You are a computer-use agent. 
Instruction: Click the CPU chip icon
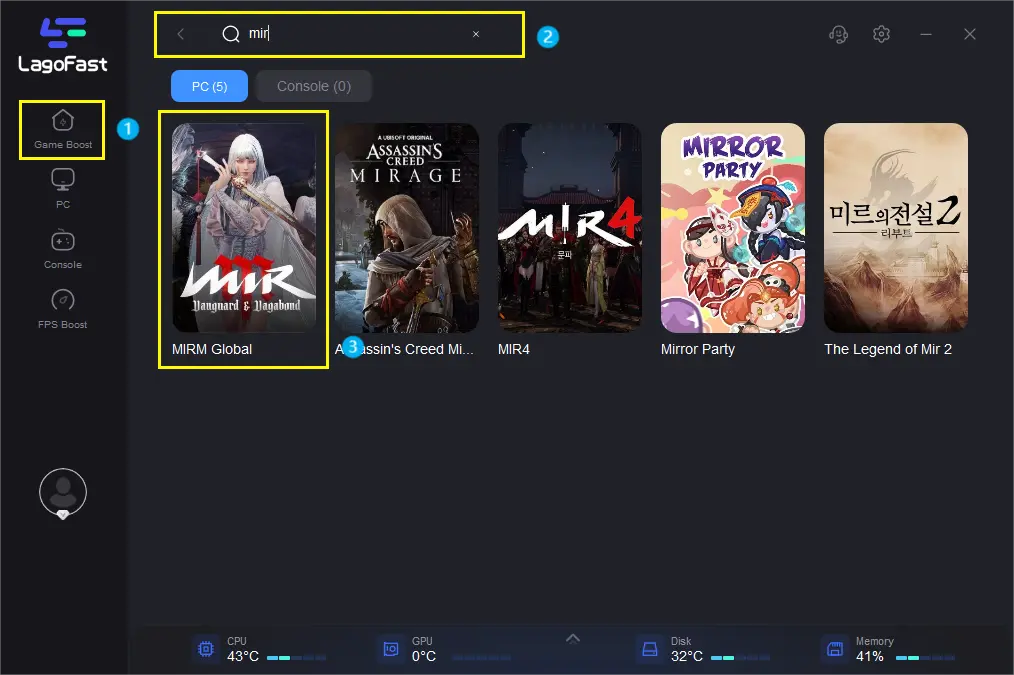point(206,648)
